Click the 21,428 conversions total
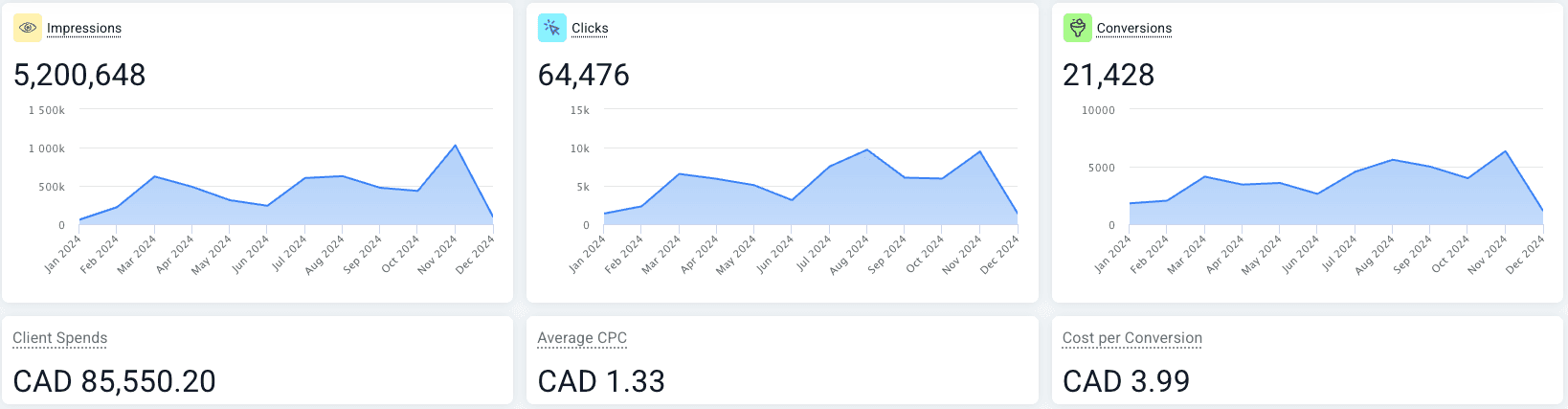This screenshot has height=409, width=1568. click(1109, 75)
